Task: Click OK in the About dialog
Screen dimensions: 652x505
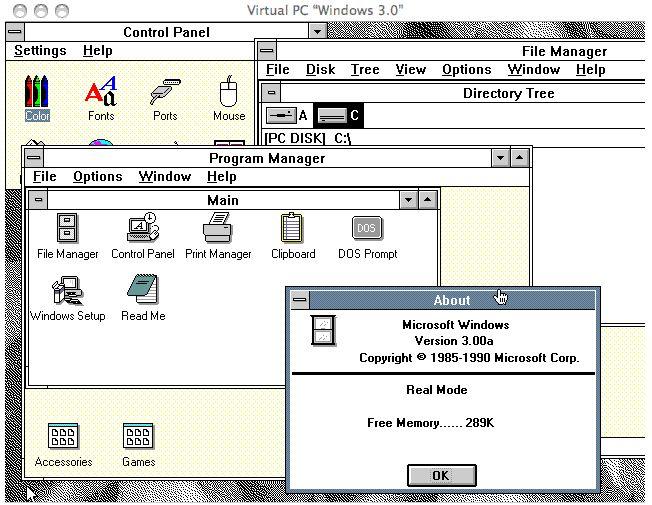Action: pos(442,475)
